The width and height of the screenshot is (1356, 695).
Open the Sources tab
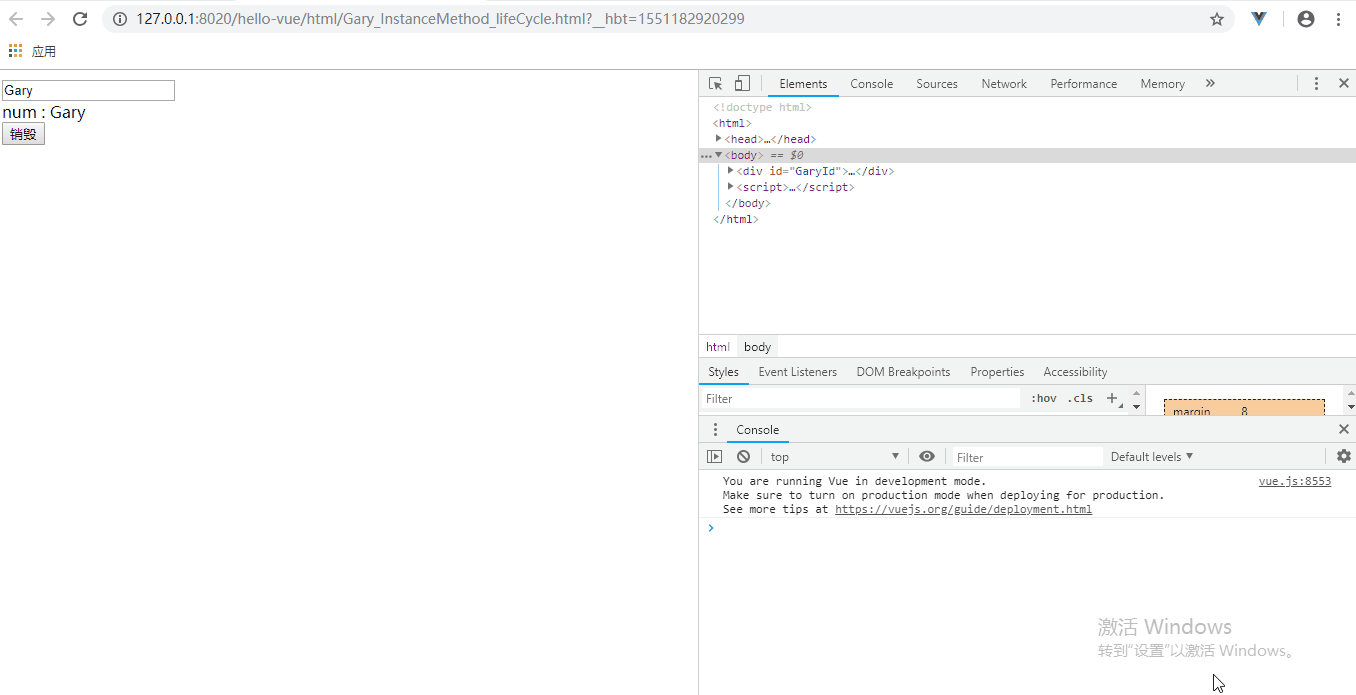[x=937, y=84]
